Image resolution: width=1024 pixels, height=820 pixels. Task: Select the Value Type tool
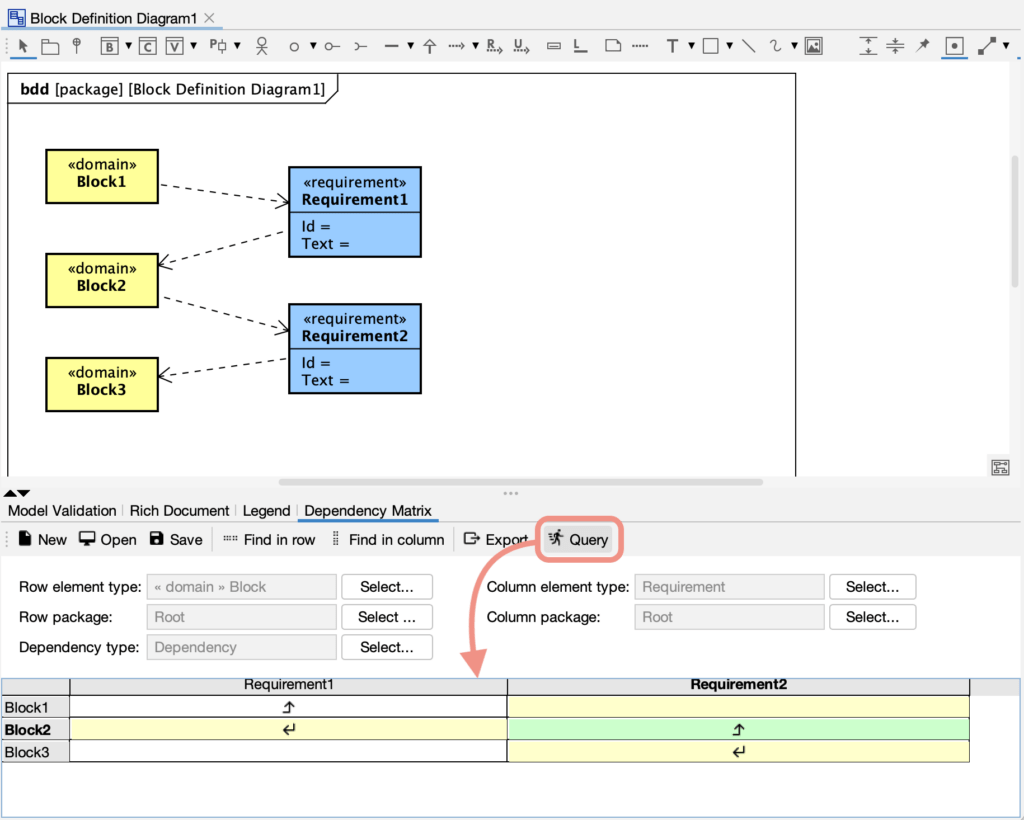coord(175,46)
